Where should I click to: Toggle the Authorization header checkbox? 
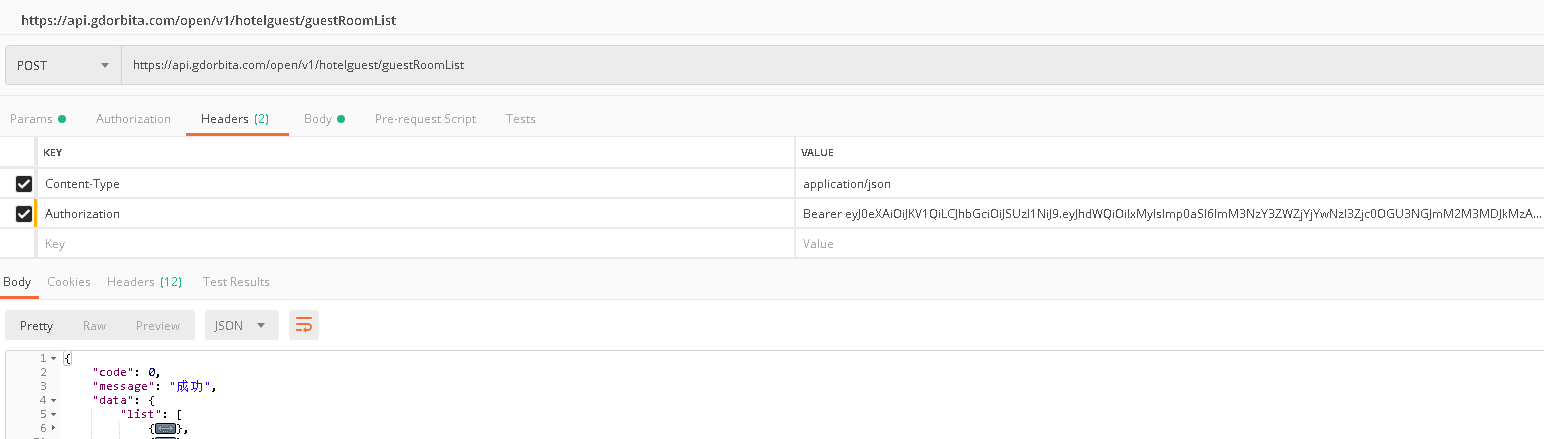click(x=24, y=214)
